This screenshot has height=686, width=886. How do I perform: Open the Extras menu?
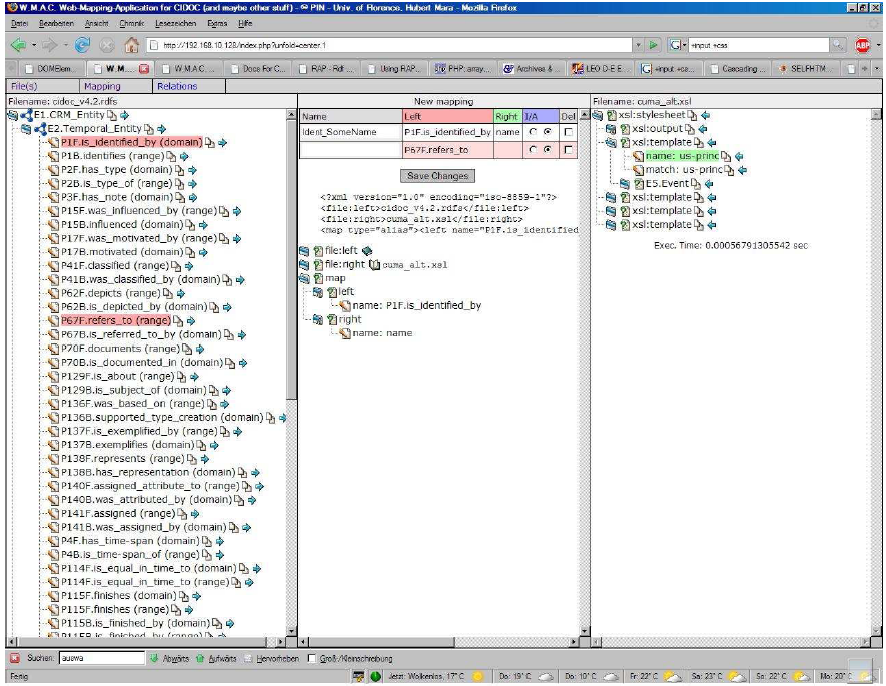click(217, 23)
